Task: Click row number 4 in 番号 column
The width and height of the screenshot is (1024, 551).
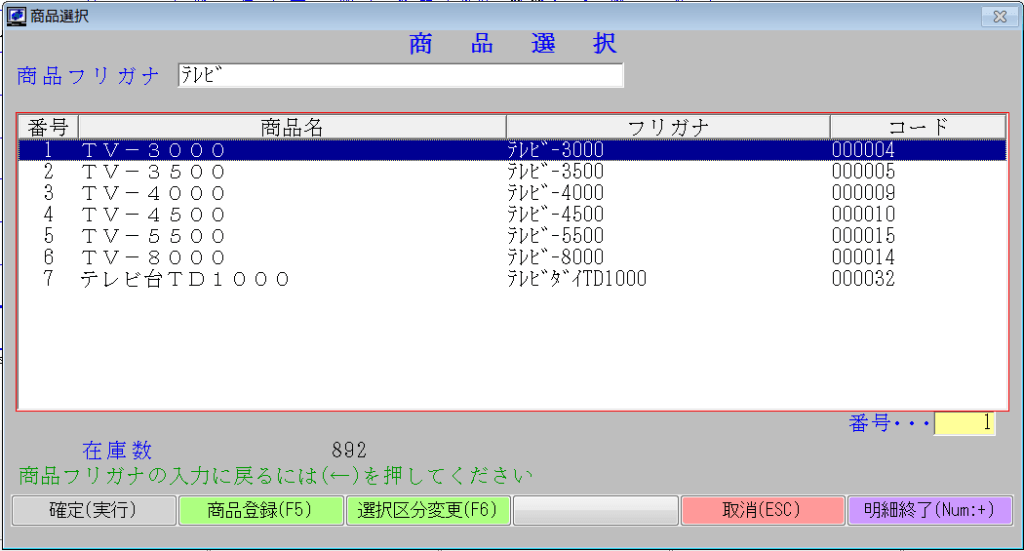Action: (49, 215)
